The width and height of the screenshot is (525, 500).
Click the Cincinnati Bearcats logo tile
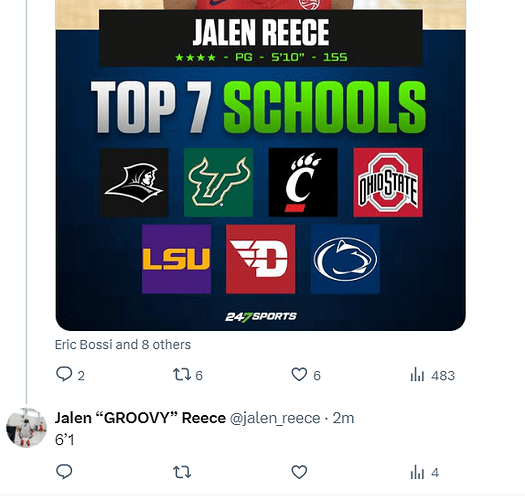click(303, 183)
